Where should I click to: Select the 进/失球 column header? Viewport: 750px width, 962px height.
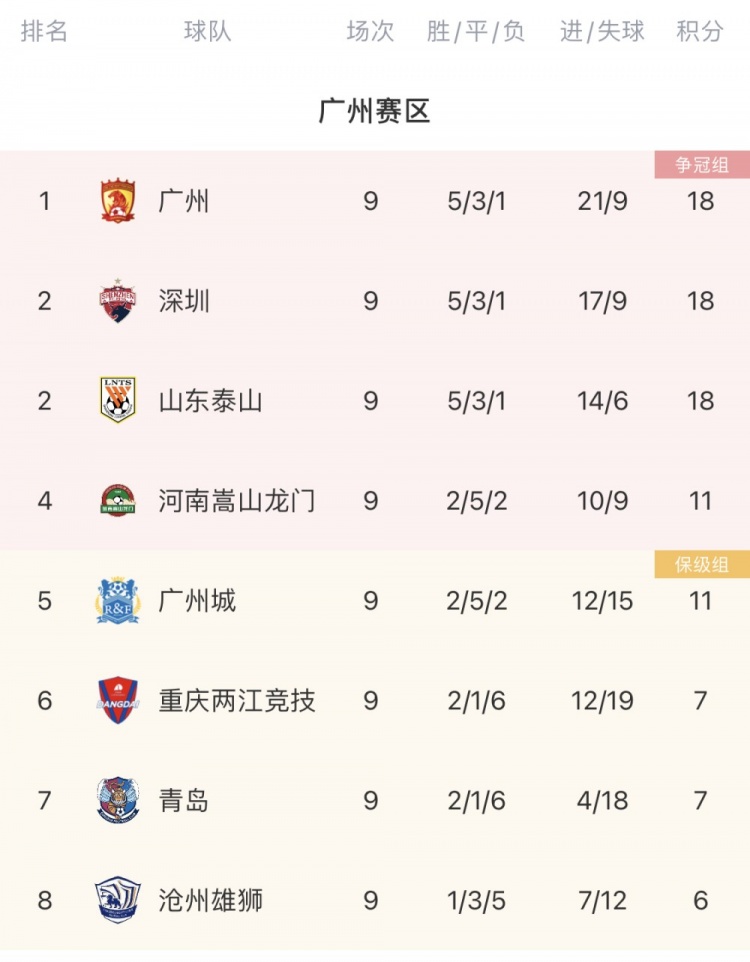(x=602, y=31)
